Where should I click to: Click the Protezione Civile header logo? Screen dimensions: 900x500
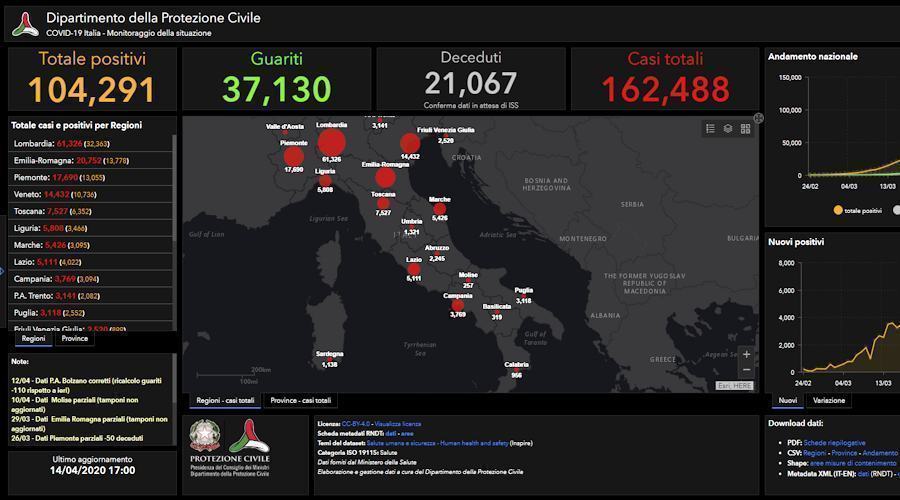[25, 24]
